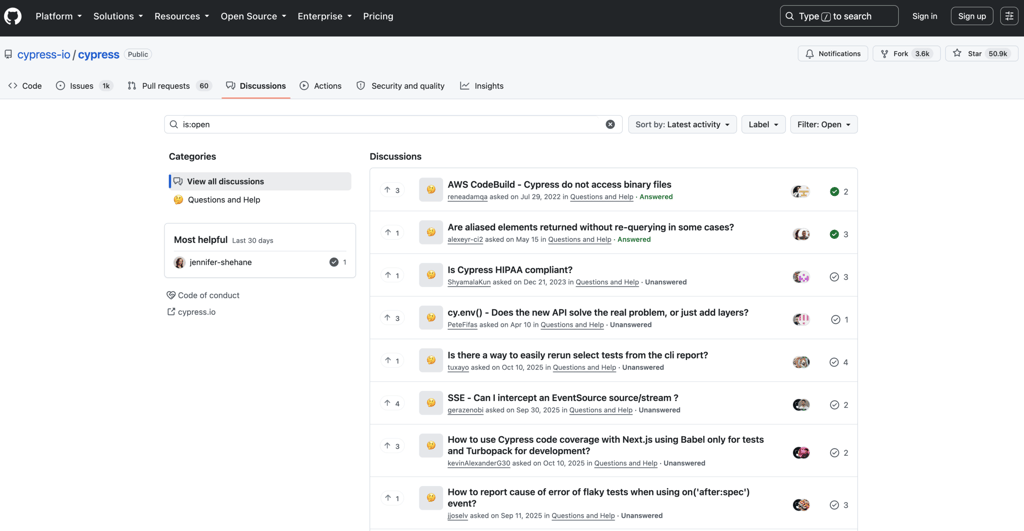This screenshot has height=531, width=1024.
Task: Open Sort by: Latest activity dropdown
Action: (682, 124)
